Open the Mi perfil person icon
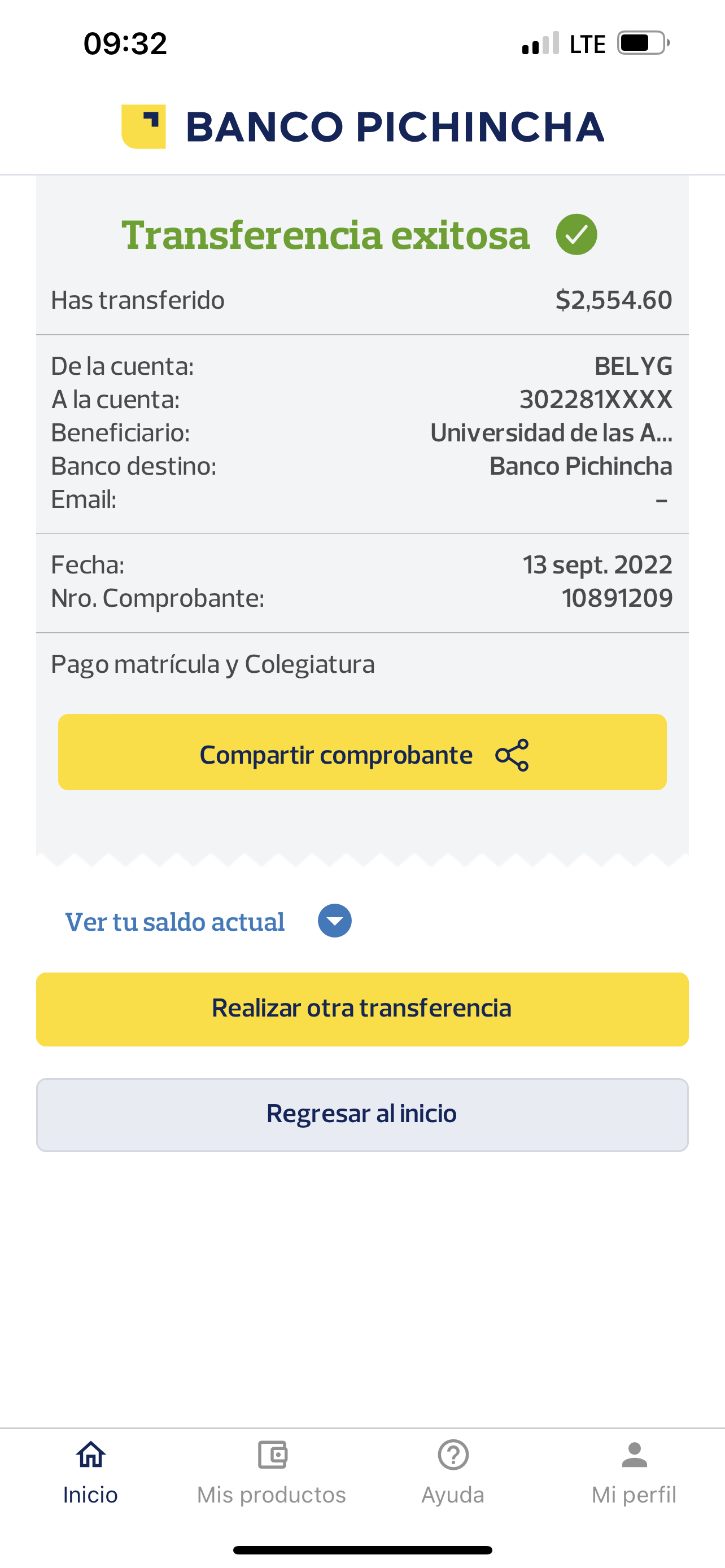This screenshot has height=1568, width=725. (634, 1455)
